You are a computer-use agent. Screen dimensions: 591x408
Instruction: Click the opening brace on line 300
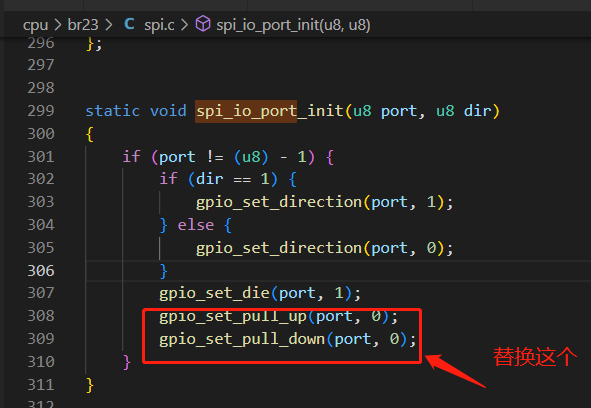click(x=90, y=134)
